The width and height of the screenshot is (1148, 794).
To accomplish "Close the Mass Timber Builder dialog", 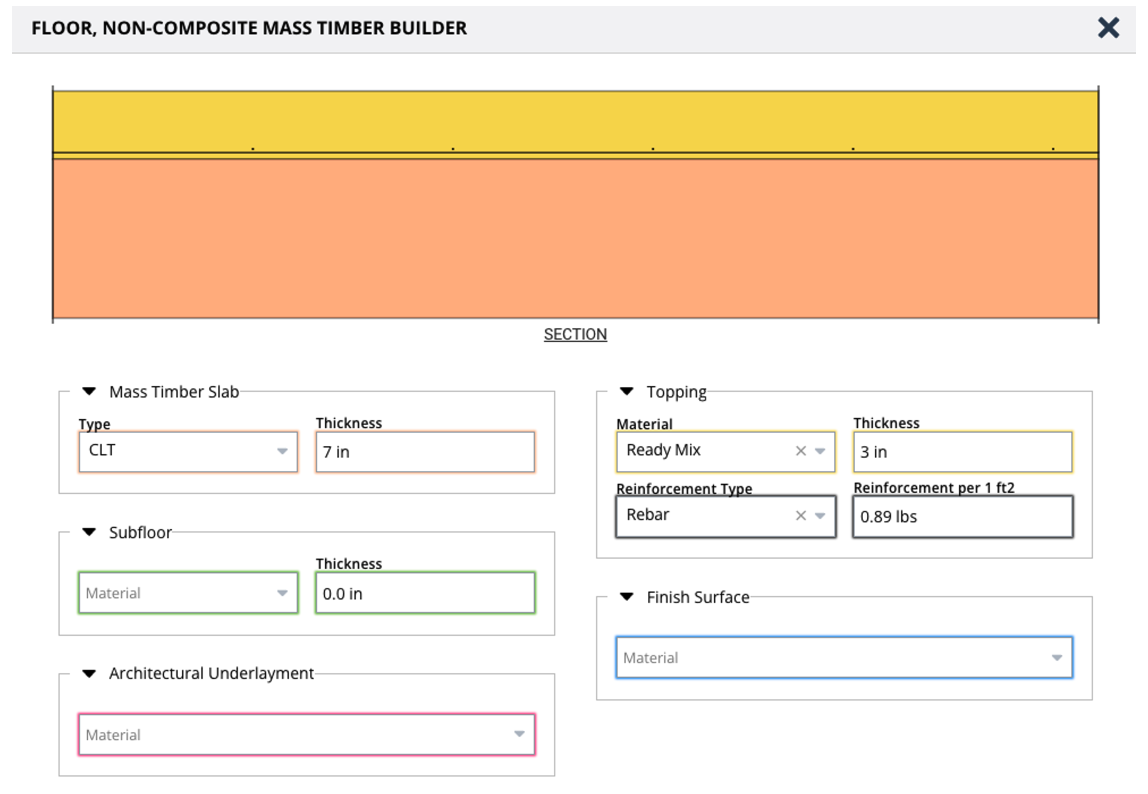I will click(1108, 27).
